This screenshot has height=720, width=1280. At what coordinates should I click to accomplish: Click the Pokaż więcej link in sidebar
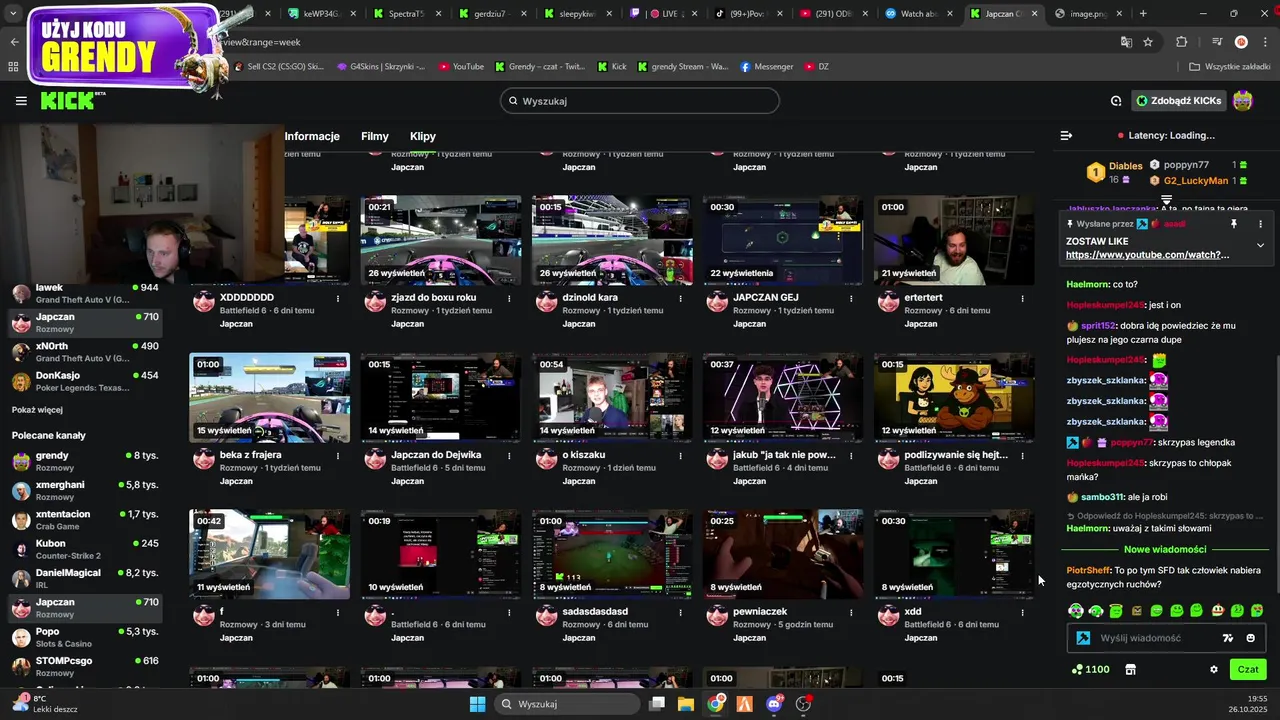(x=37, y=410)
